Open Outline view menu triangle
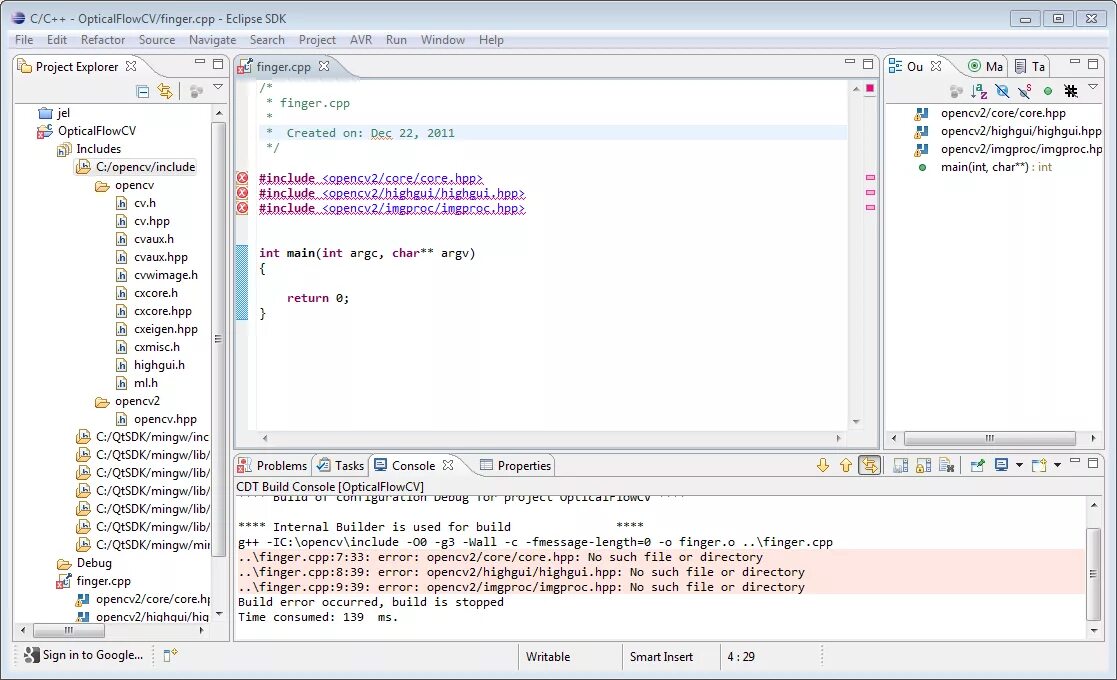Viewport: 1117px width, 680px height. click(x=1093, y=87)
